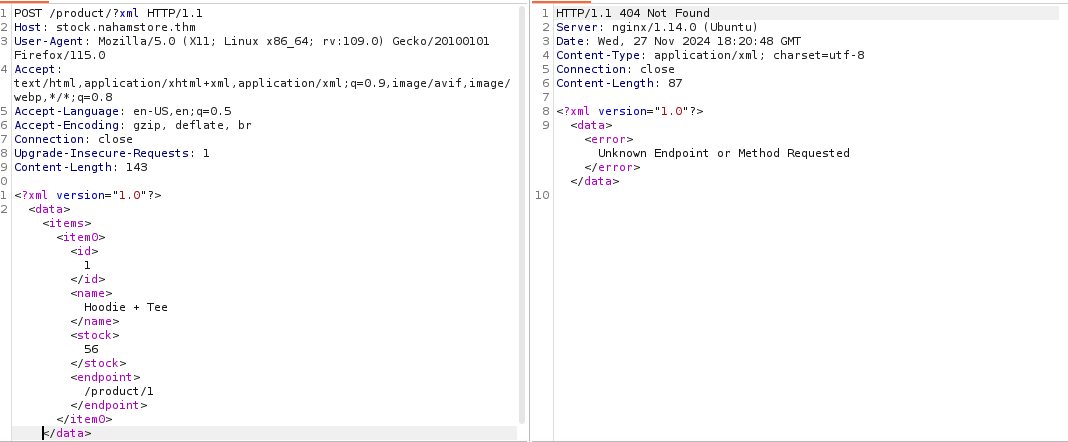
Task: Click the opening <data> tag in response
Action: point(591,125)
